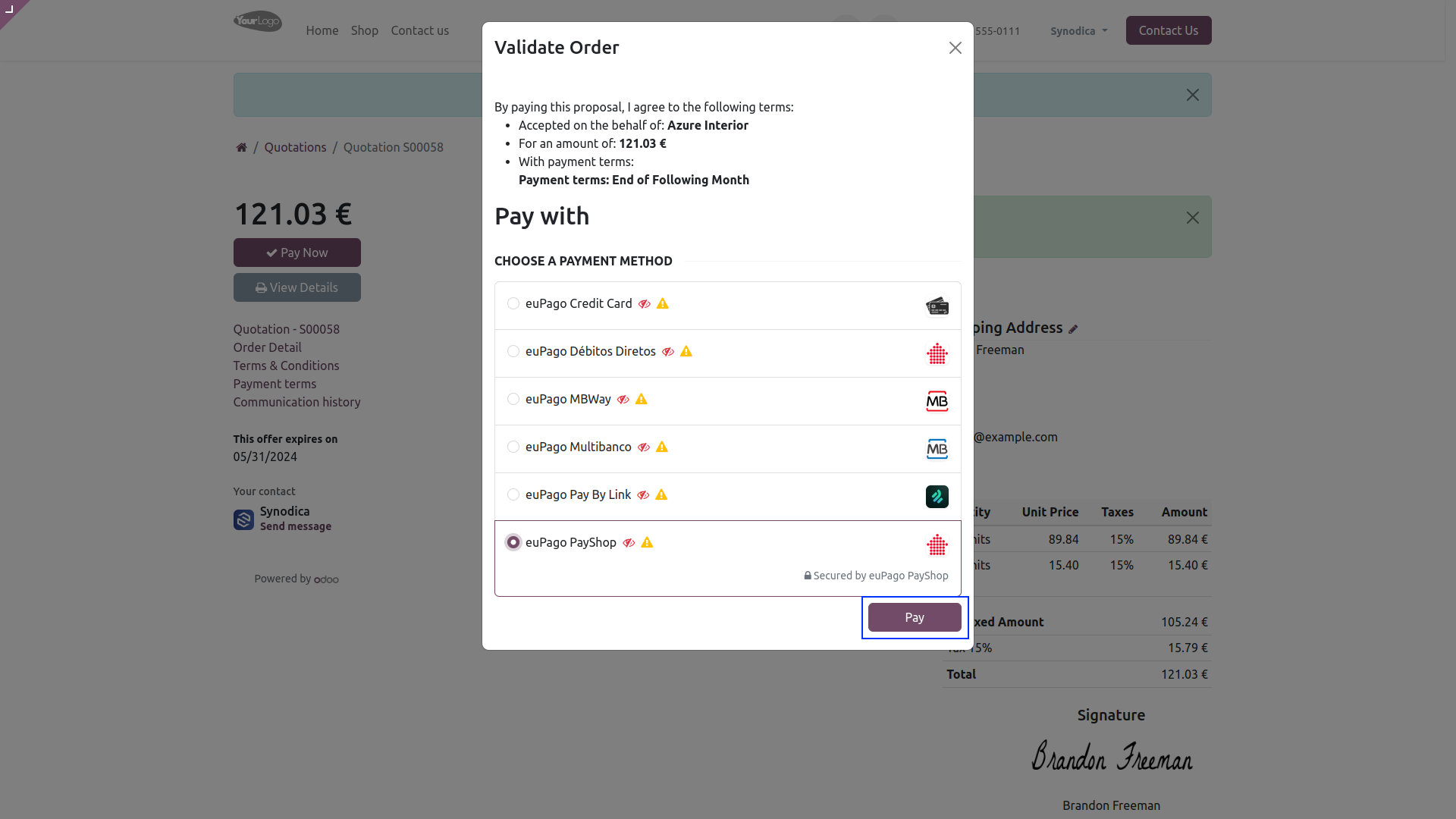Click the unpublished eye icon beside euPago MBWay

[x=623, y=400]
